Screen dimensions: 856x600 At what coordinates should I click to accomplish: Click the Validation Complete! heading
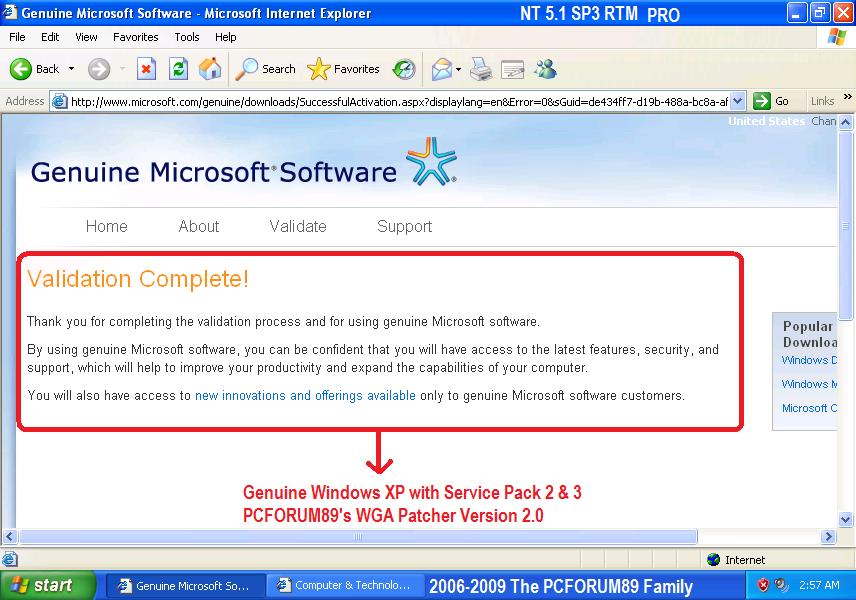[x=138, y=279]
